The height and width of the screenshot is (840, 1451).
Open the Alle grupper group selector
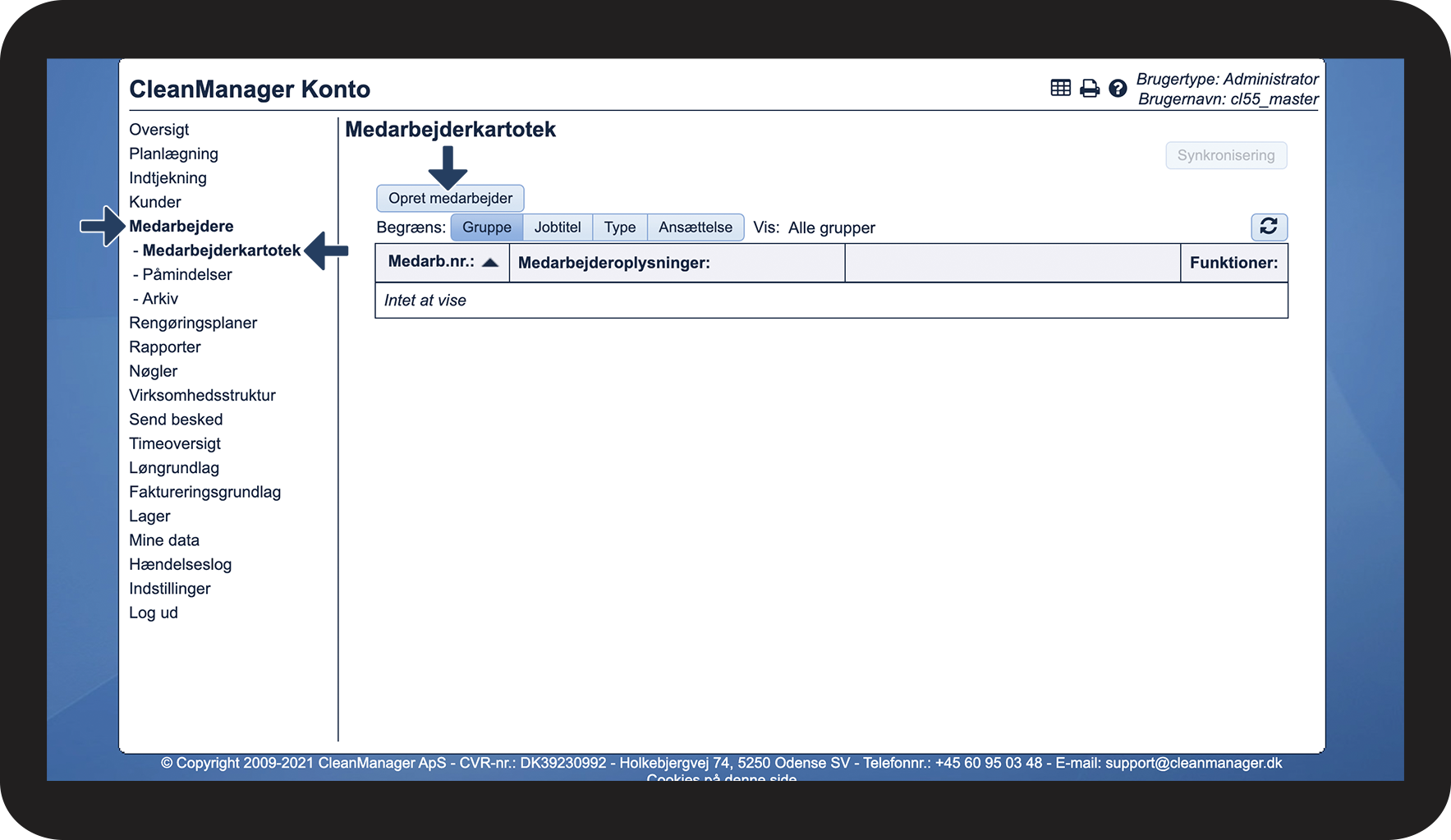coord(832,227)
